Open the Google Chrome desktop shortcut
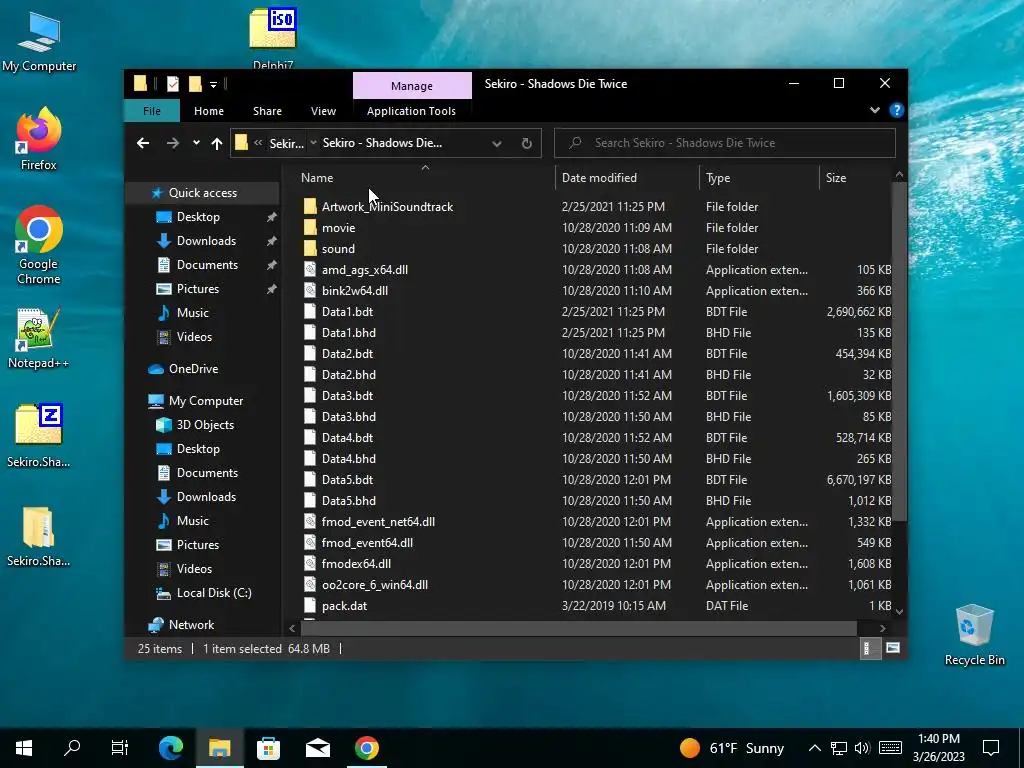Screen dimensions: 1024x768 coord(39,245)
